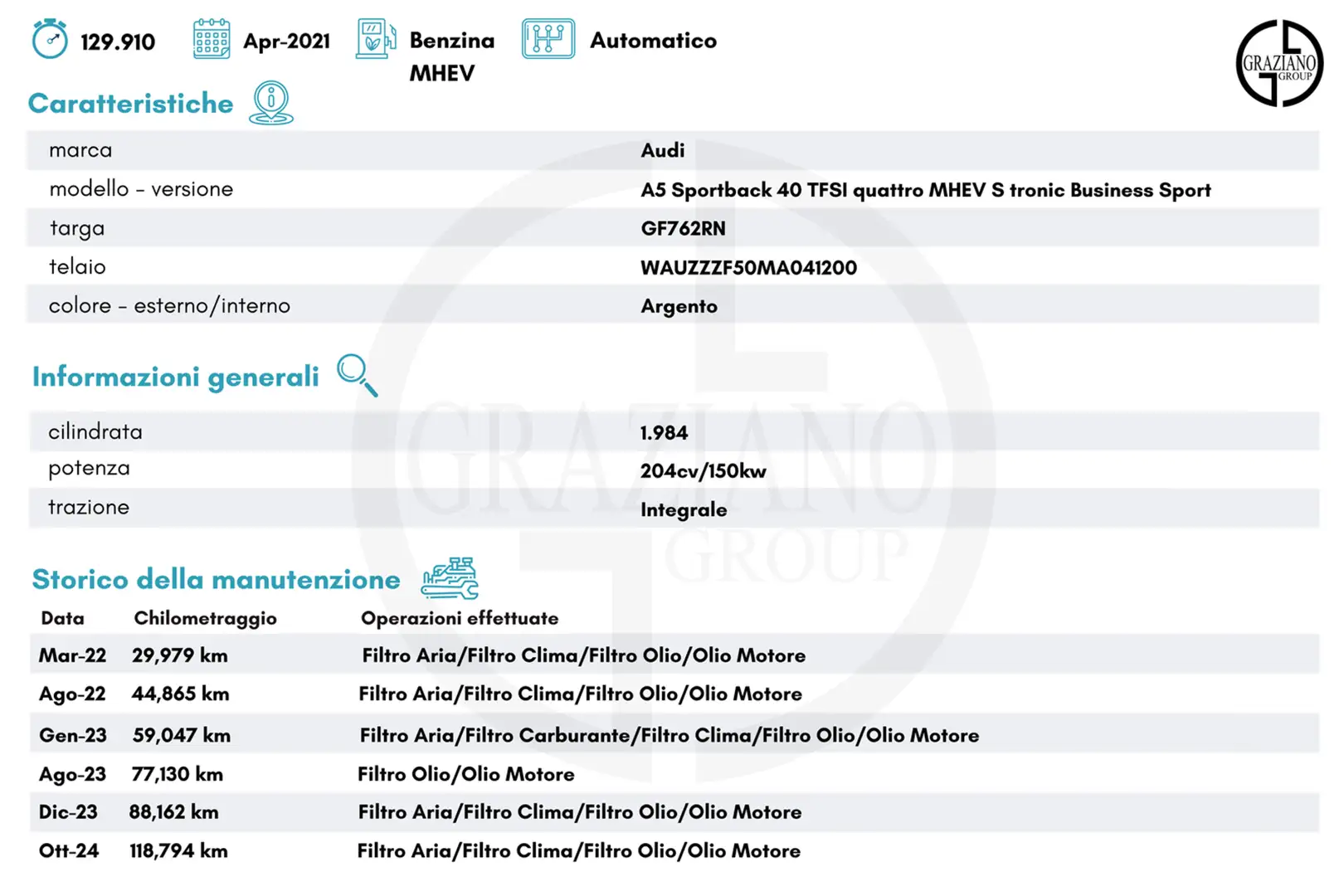Select the traction value Integrale
This screenshot has height=896, width=1344.
click(x=684, y=509)
